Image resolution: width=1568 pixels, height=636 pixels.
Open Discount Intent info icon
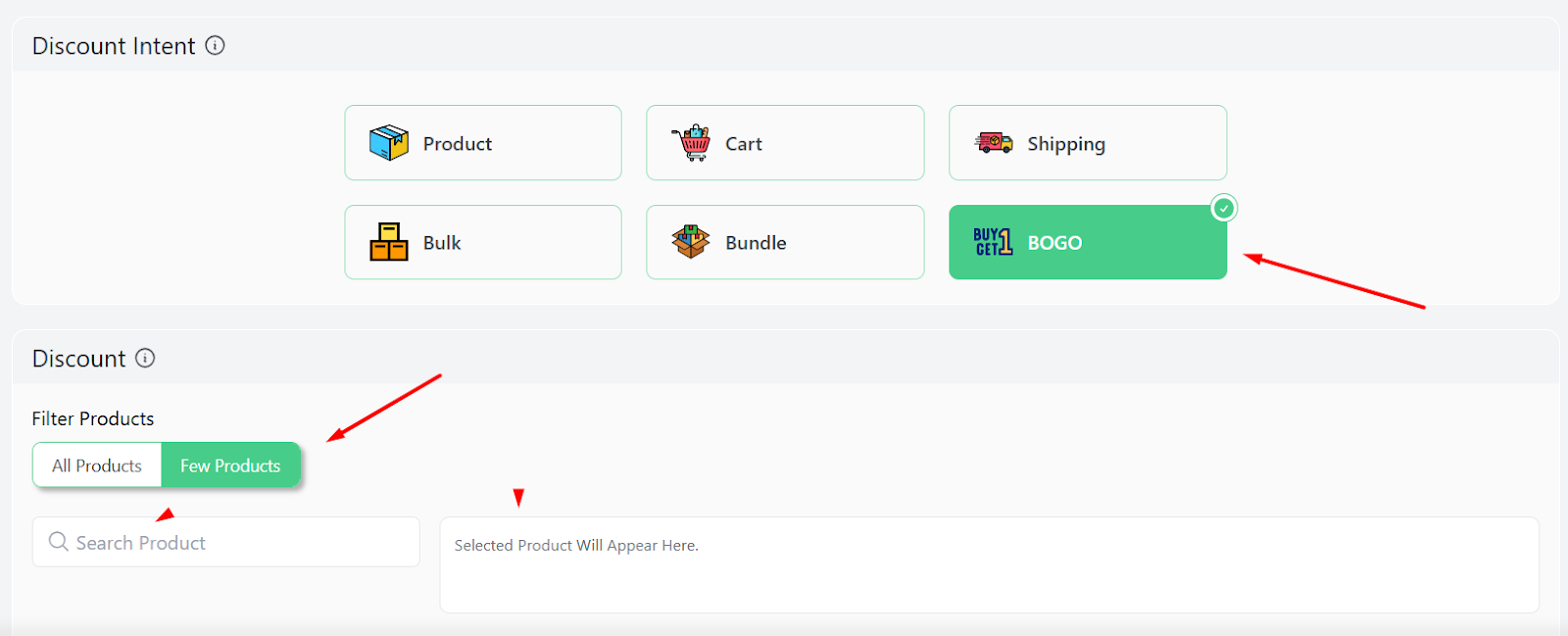pyautogui.click(x=215, y=45)
